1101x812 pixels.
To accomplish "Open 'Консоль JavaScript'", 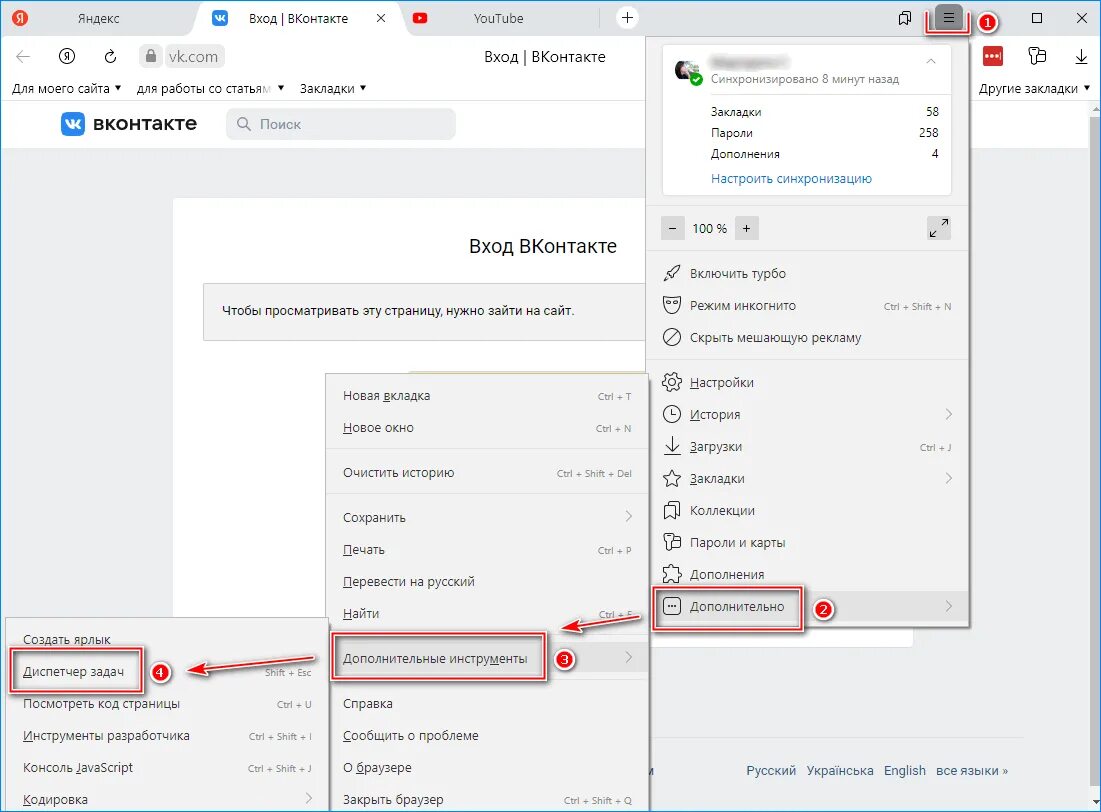I will click(167, 767).
